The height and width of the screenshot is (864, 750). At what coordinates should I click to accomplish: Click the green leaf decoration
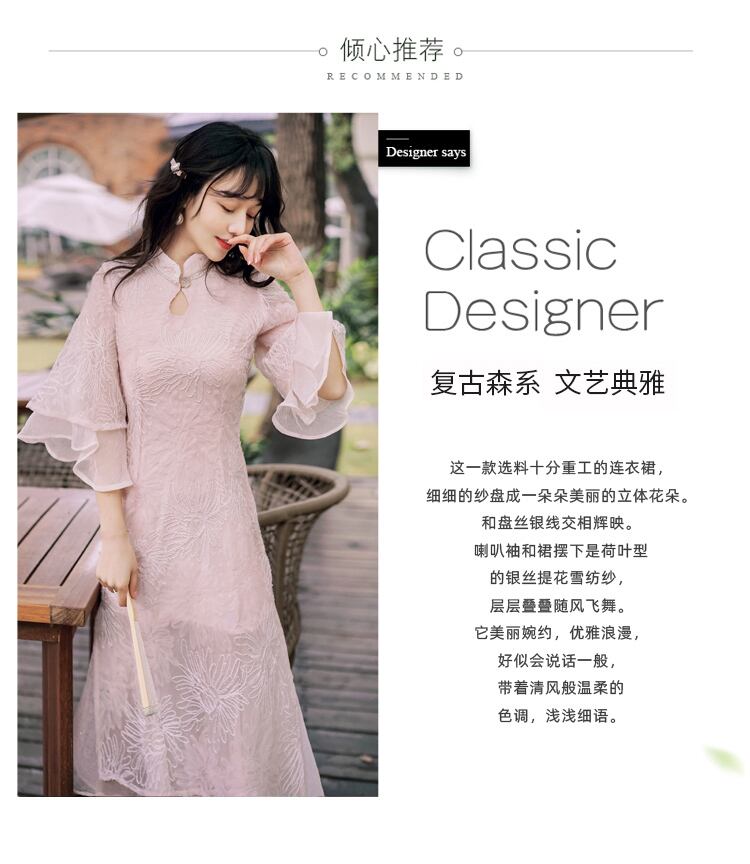(724, 758)
